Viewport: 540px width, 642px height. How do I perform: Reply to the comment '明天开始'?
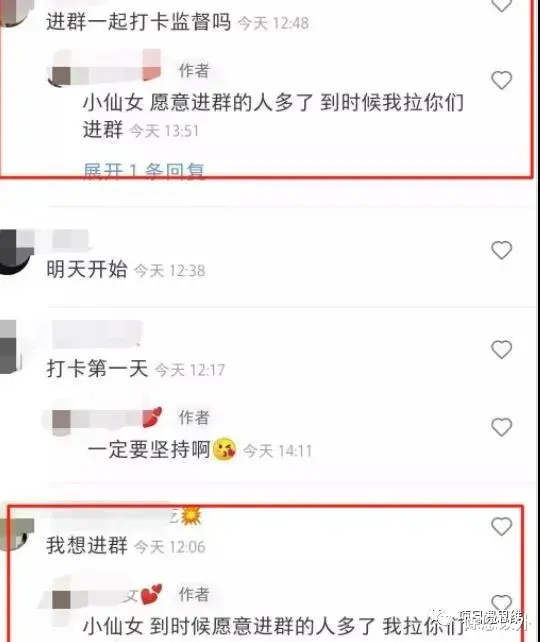pos(87,269)
